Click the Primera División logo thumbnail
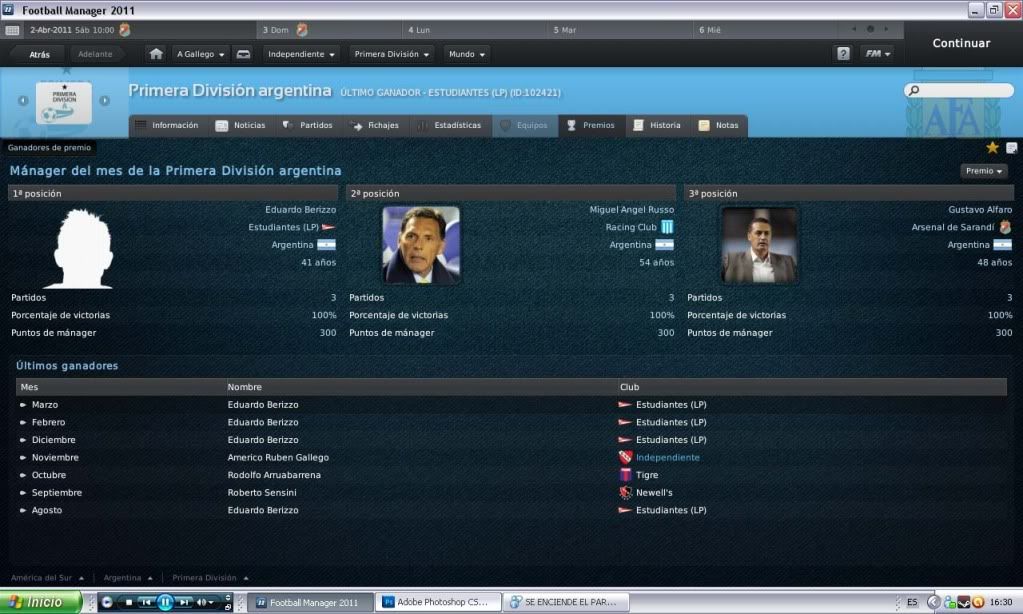1023x614 pixels. (64, 102)
